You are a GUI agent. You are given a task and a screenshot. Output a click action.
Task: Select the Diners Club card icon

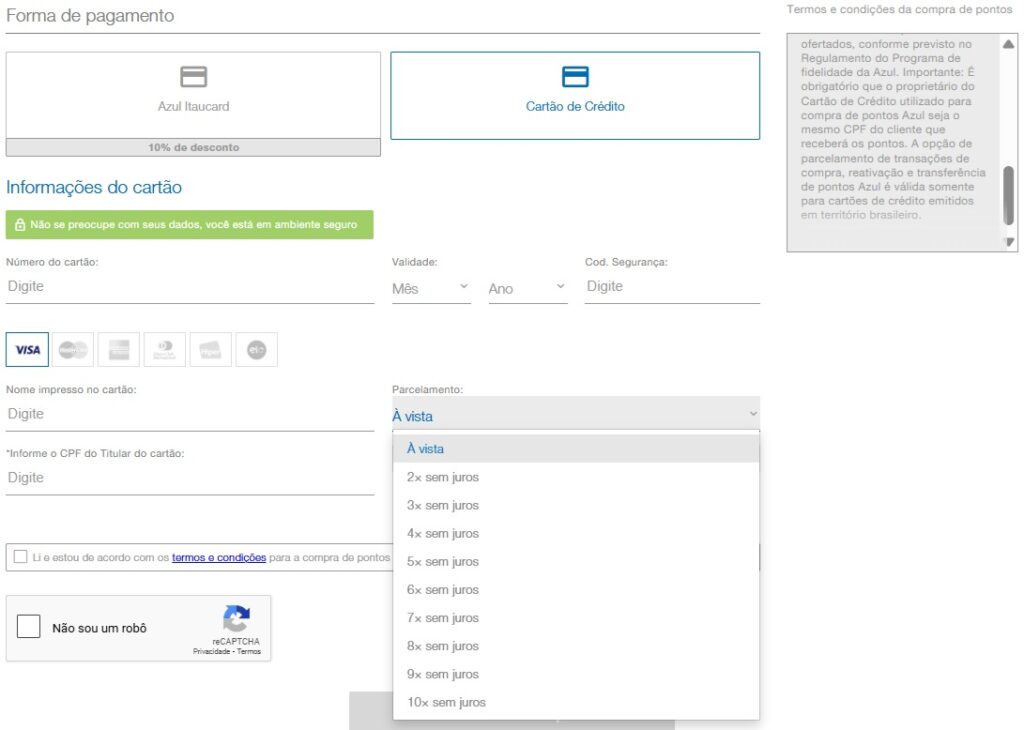pos(165,350)
